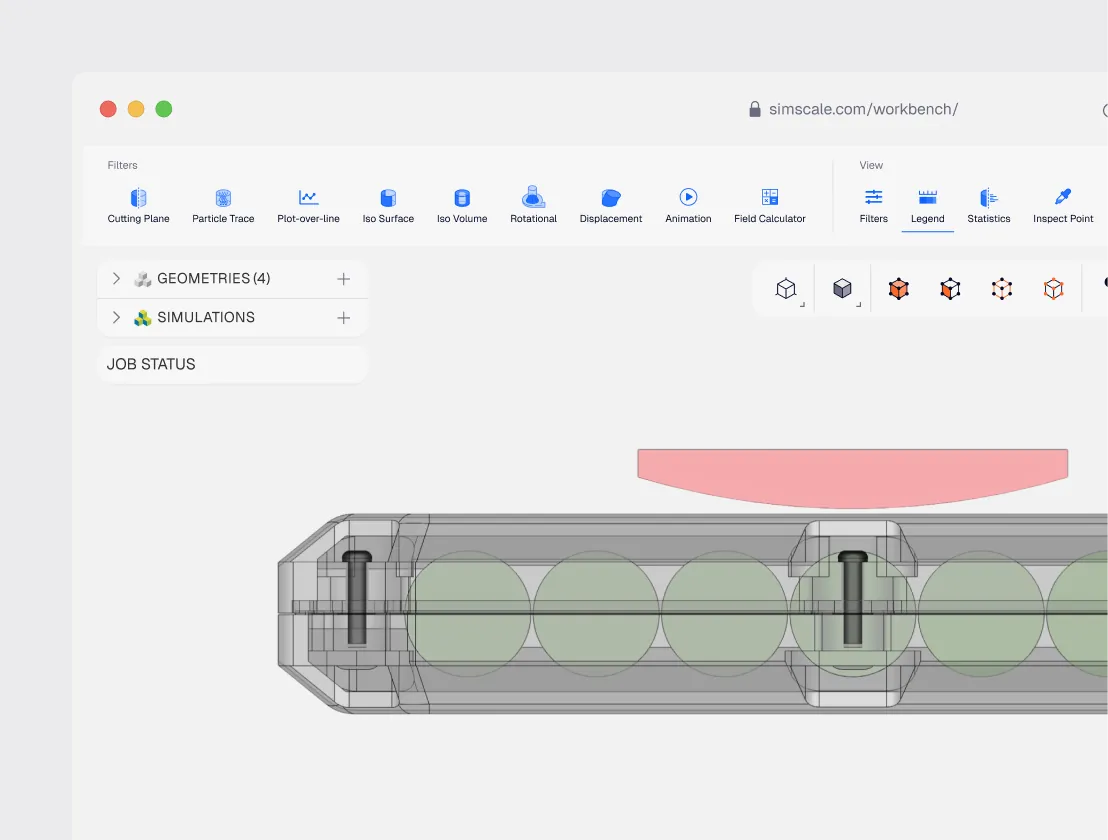Open wireframe cube view dropdown
1108x840 pixels.
point(786,288)
